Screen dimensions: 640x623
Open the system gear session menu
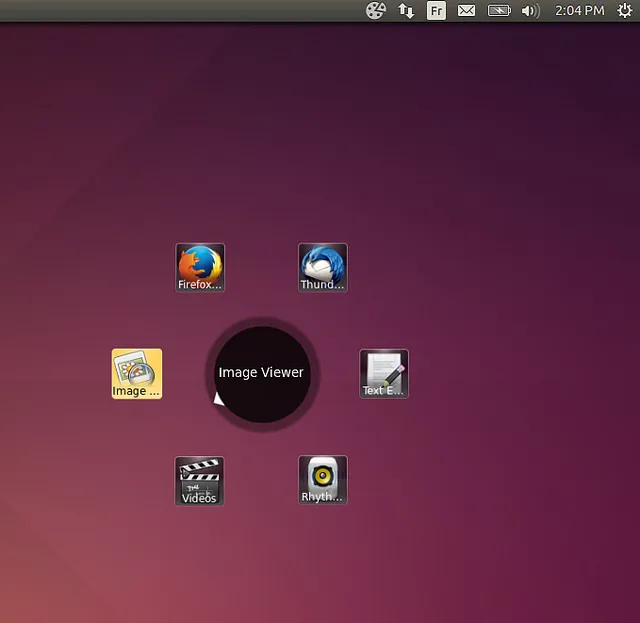pyautogui.click(x=624, y=11)
